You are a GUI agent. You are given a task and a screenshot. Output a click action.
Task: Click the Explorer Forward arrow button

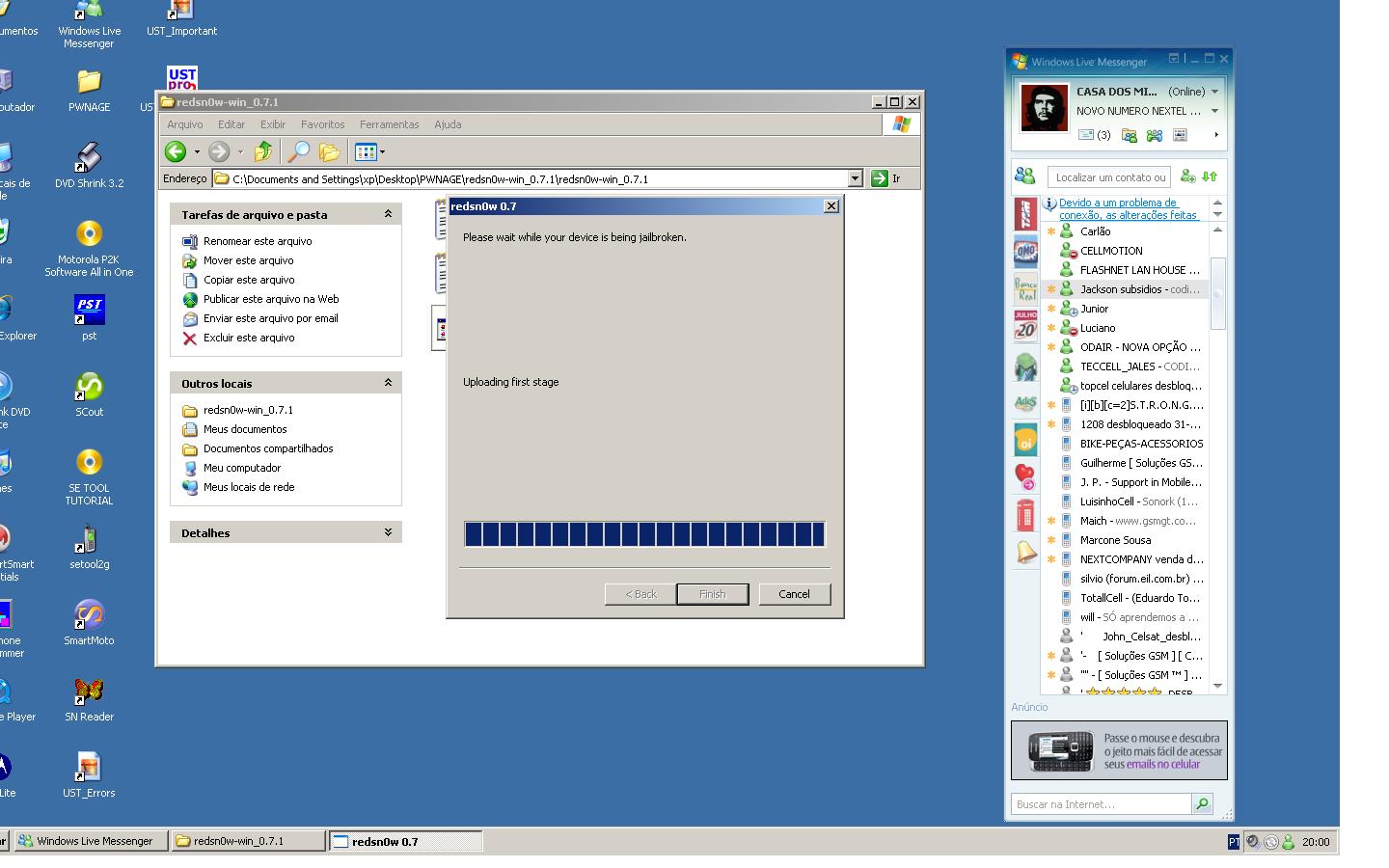pyautogui.click(x=219, y=151)
